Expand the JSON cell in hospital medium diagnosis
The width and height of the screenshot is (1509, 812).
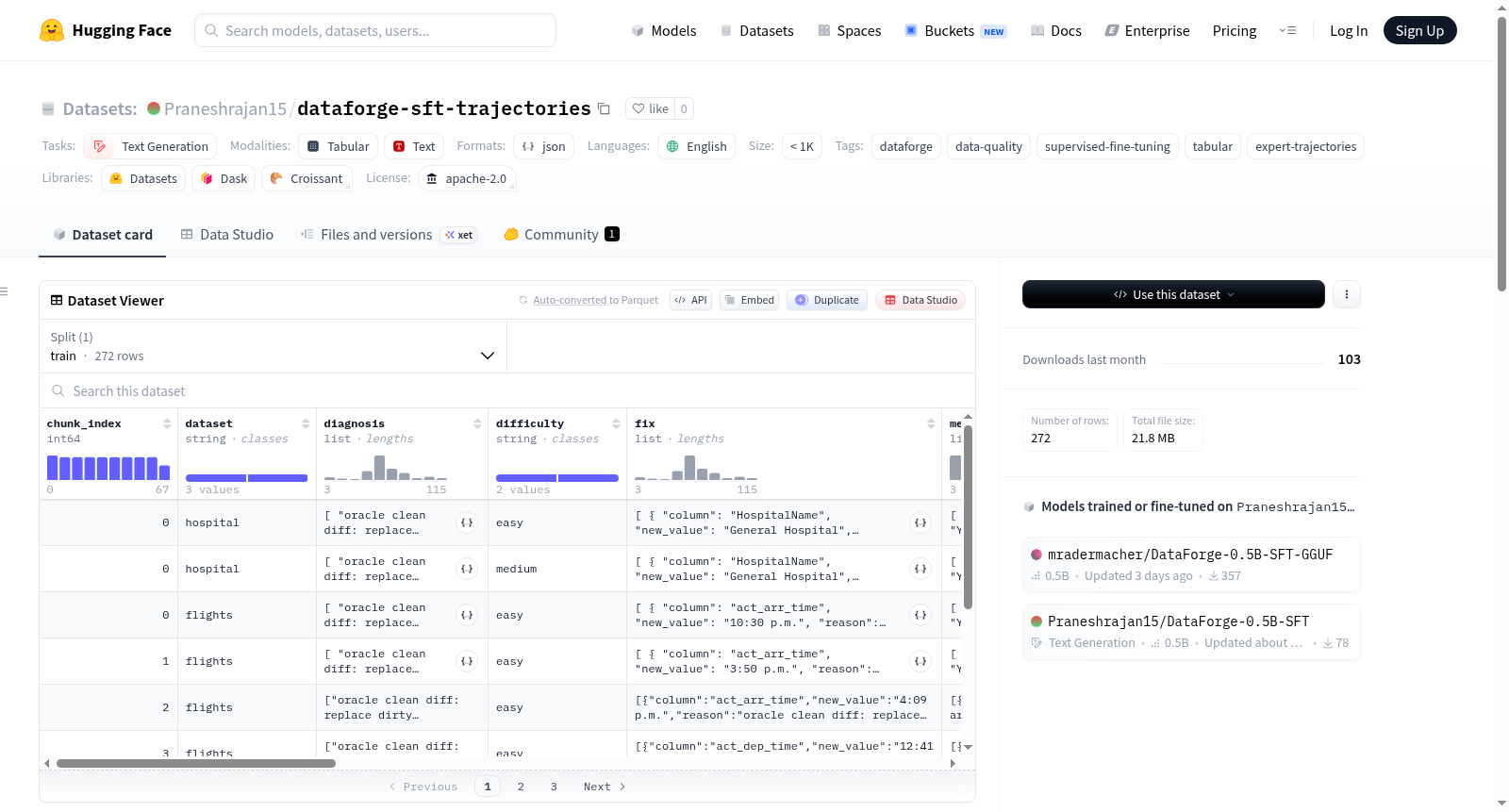click(x=466, y=569)
